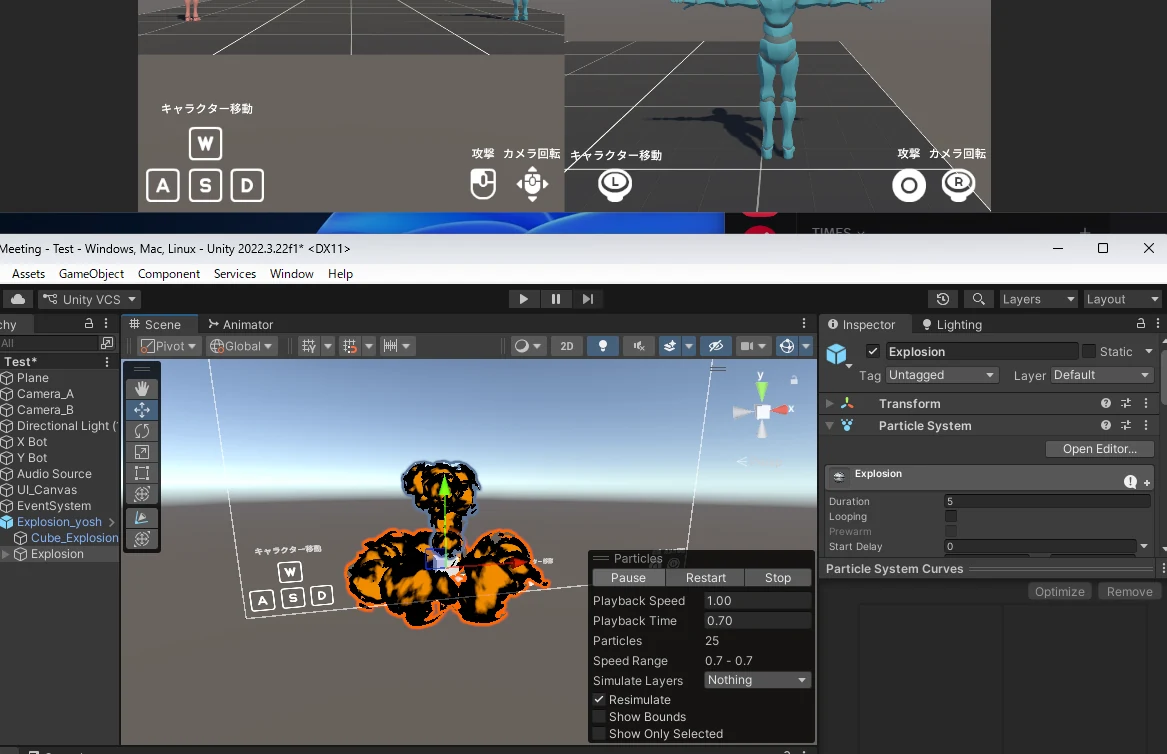Viewport: 1167px width, 754px height.
Task: Open the Pivot handle position dropdown
Action: 169,346
